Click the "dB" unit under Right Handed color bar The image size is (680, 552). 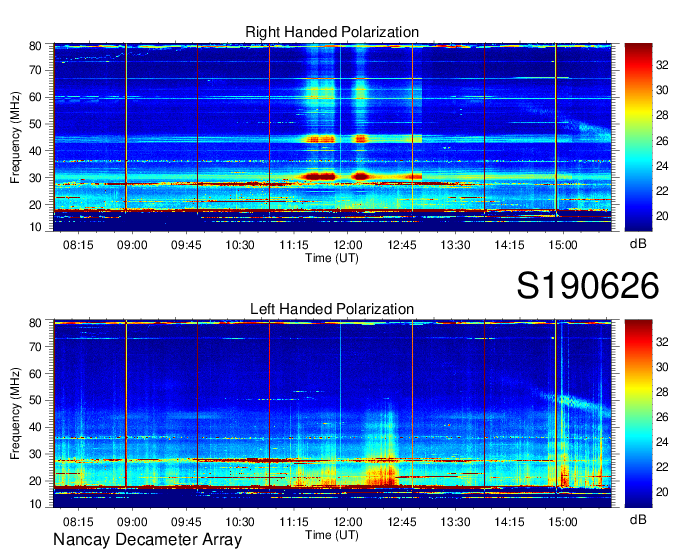[638, 243]
